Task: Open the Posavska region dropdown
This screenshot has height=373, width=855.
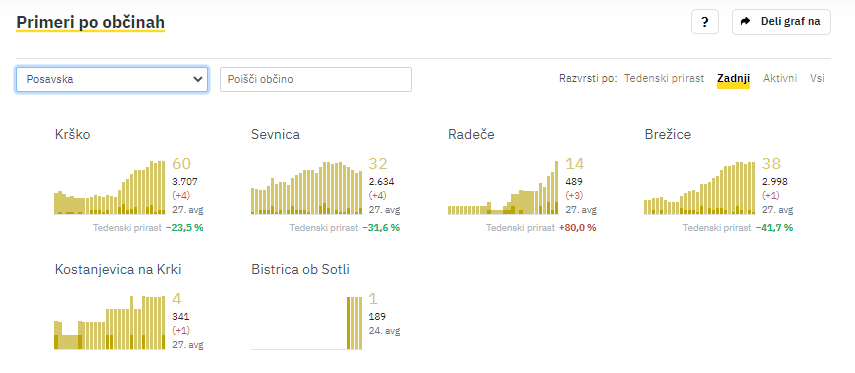Action: click(x=112, y=79)
